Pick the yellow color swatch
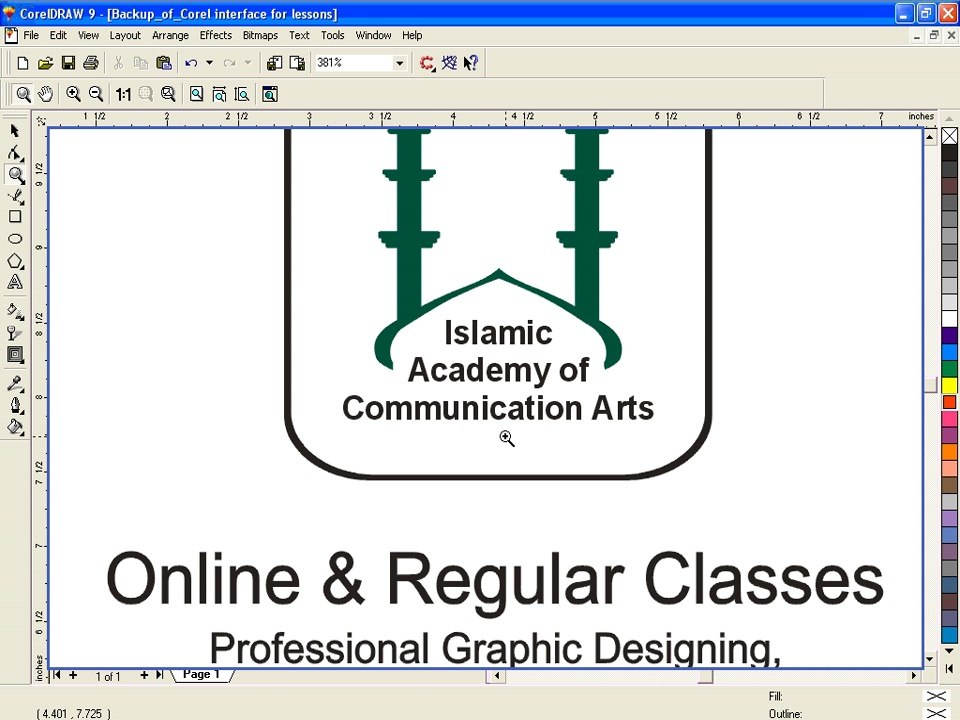This screenshot has height=720, width=960. tap(950, 385)
